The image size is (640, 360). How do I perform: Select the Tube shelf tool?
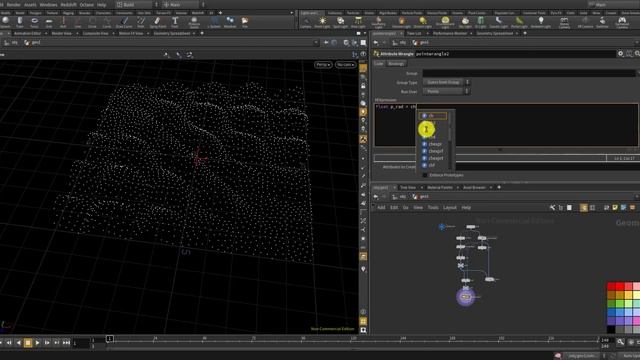20,22
